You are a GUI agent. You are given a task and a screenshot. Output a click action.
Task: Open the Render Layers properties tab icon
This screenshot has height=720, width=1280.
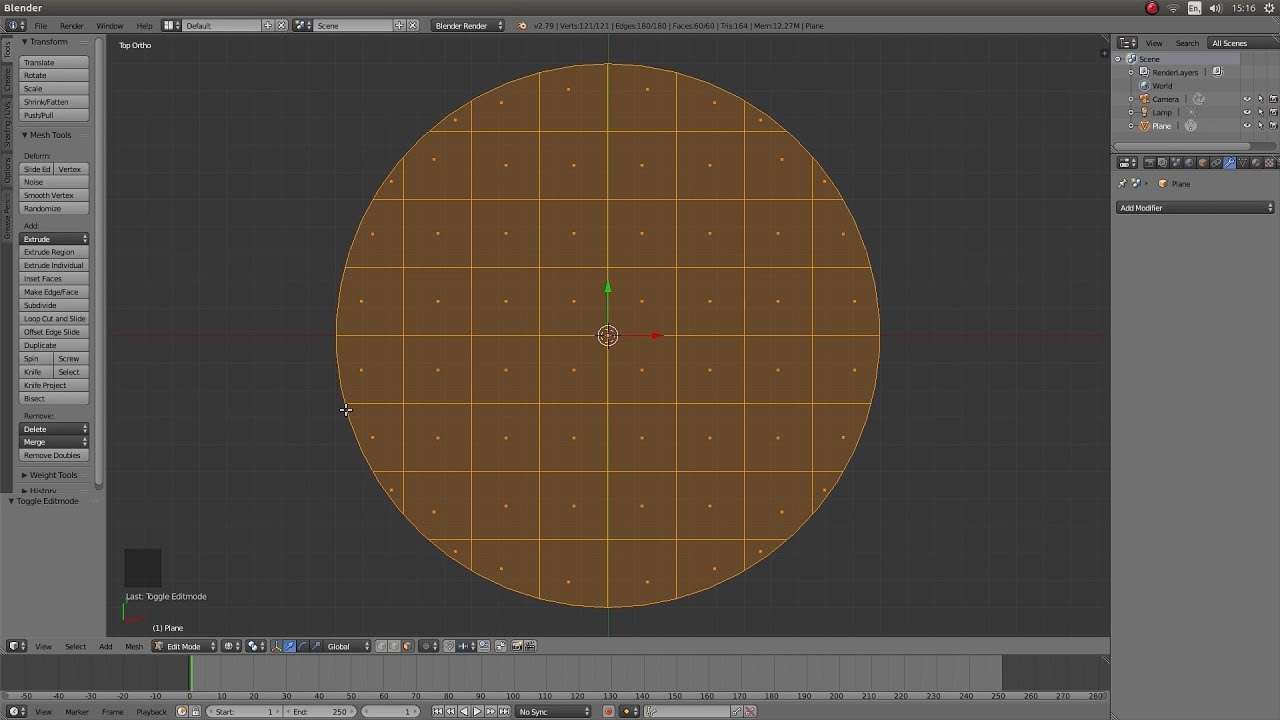click(1162, 162)
